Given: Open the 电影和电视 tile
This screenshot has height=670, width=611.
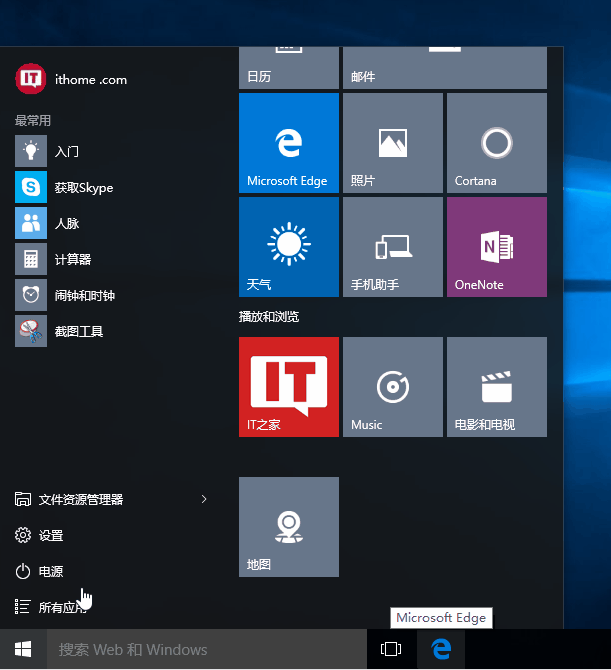Looking at the screenshot, I should (496, 386).
